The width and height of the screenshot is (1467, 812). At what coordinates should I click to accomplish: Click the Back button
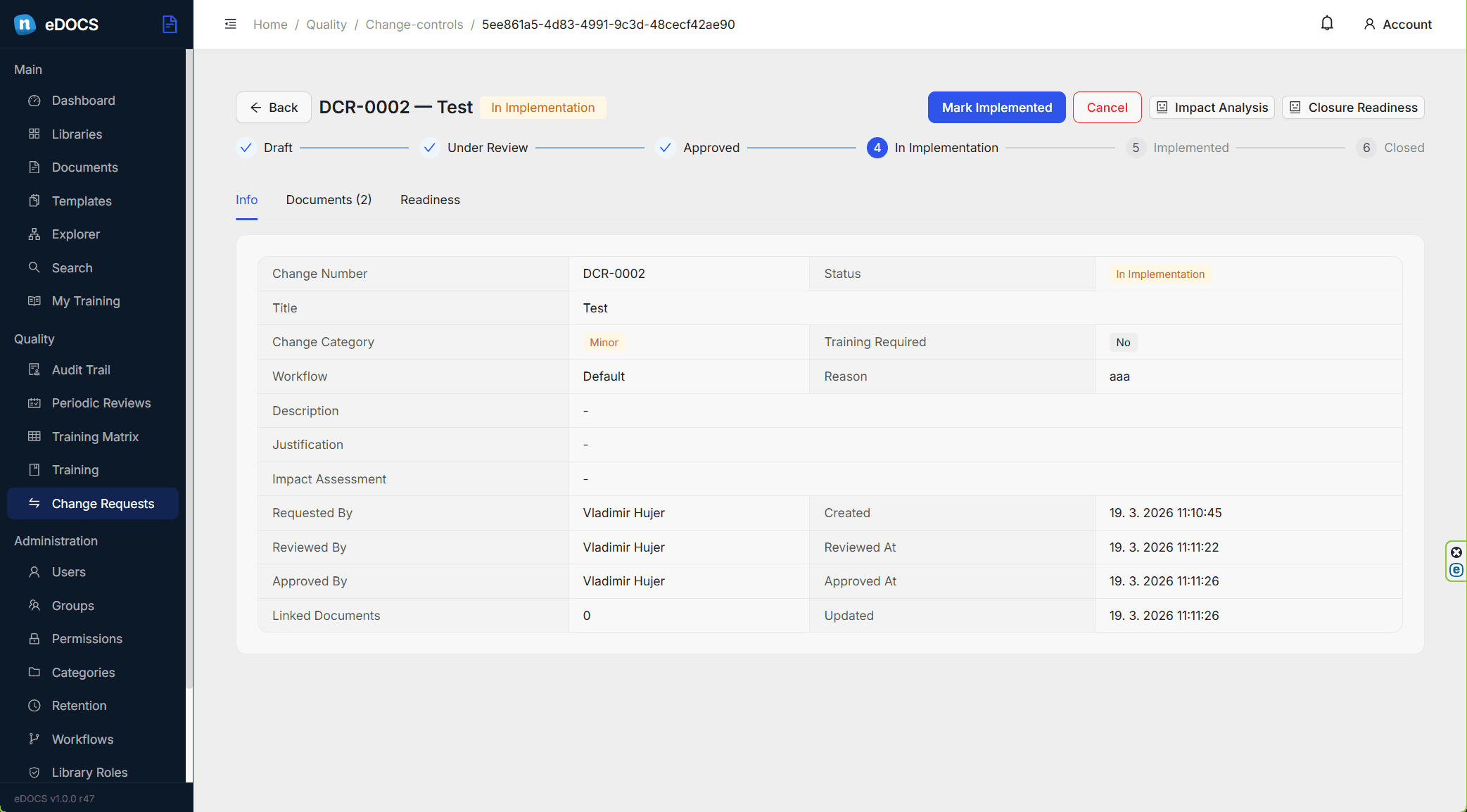coord(273,108)
